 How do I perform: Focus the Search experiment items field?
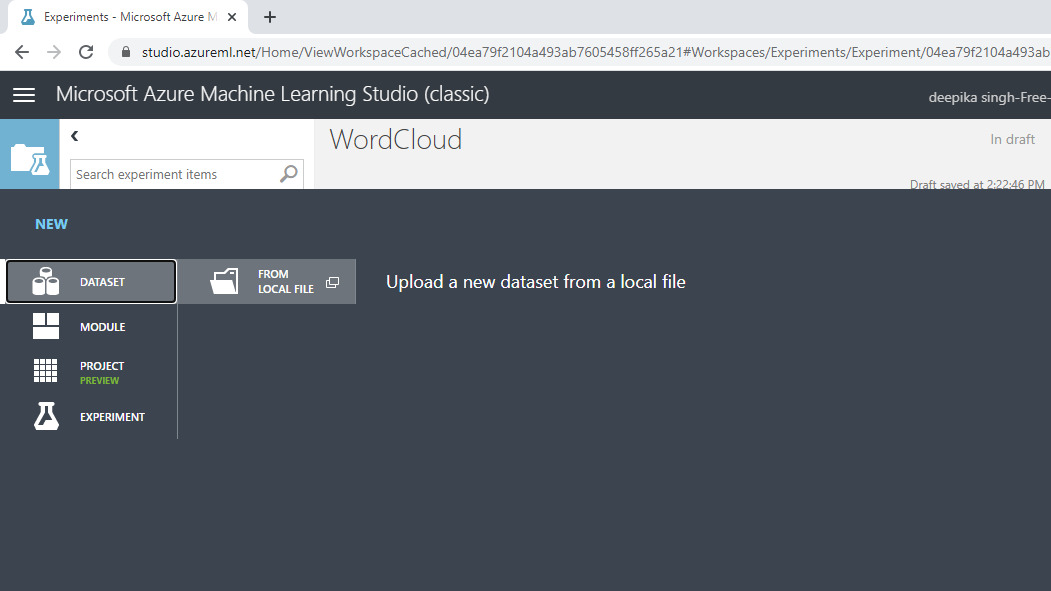[x=186, y=174]
